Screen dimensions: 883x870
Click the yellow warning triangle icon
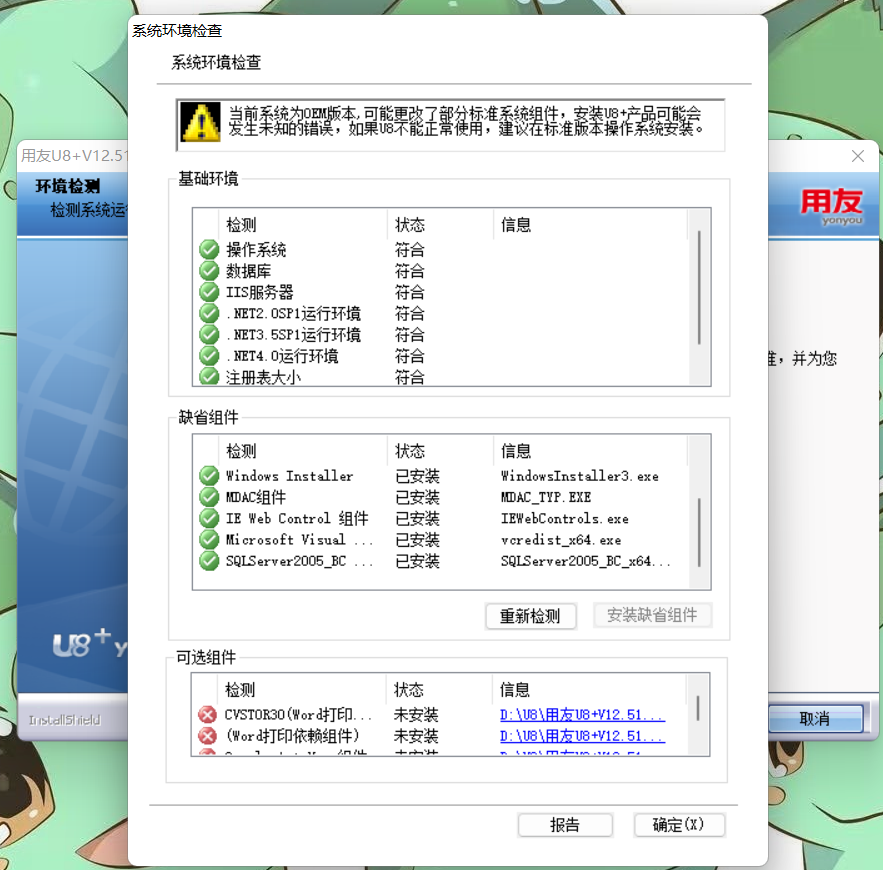point(200,122)
